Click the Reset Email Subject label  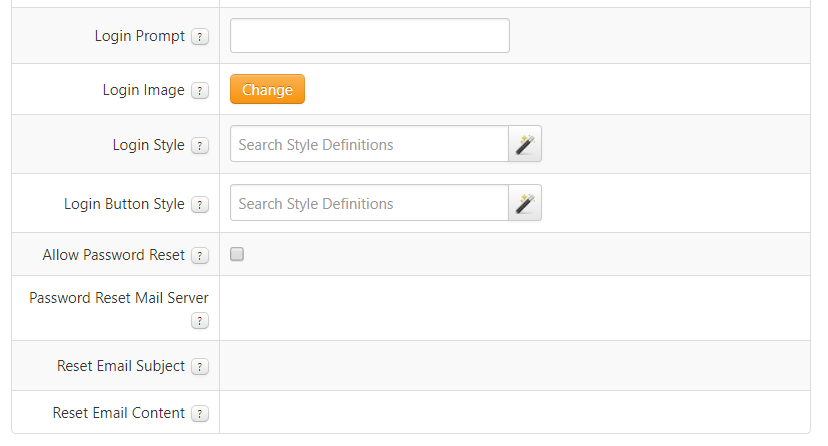(x=121, y=366)
